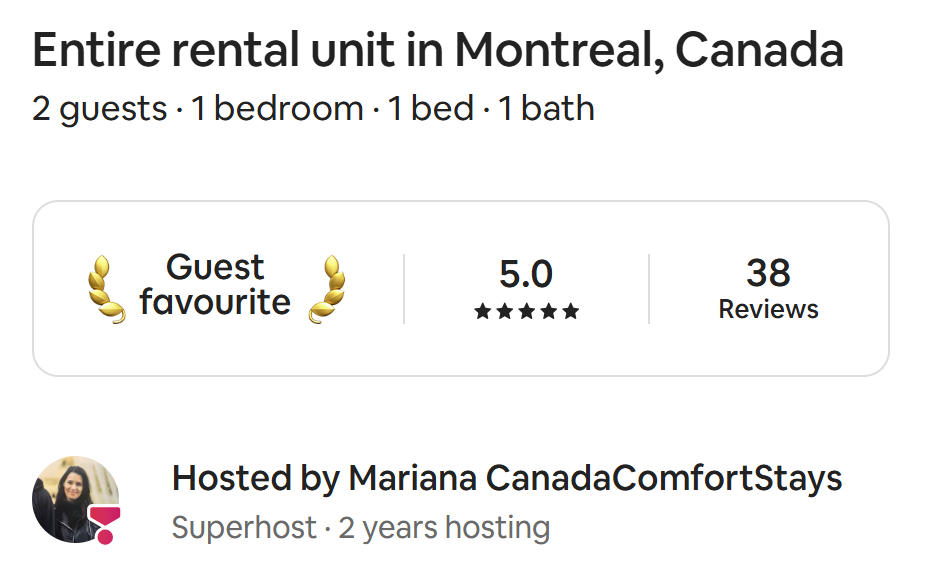The image size is (943, 585).
Task: Click the 2 guests detail
Action: pyautogui.click(x=100, y=109)
